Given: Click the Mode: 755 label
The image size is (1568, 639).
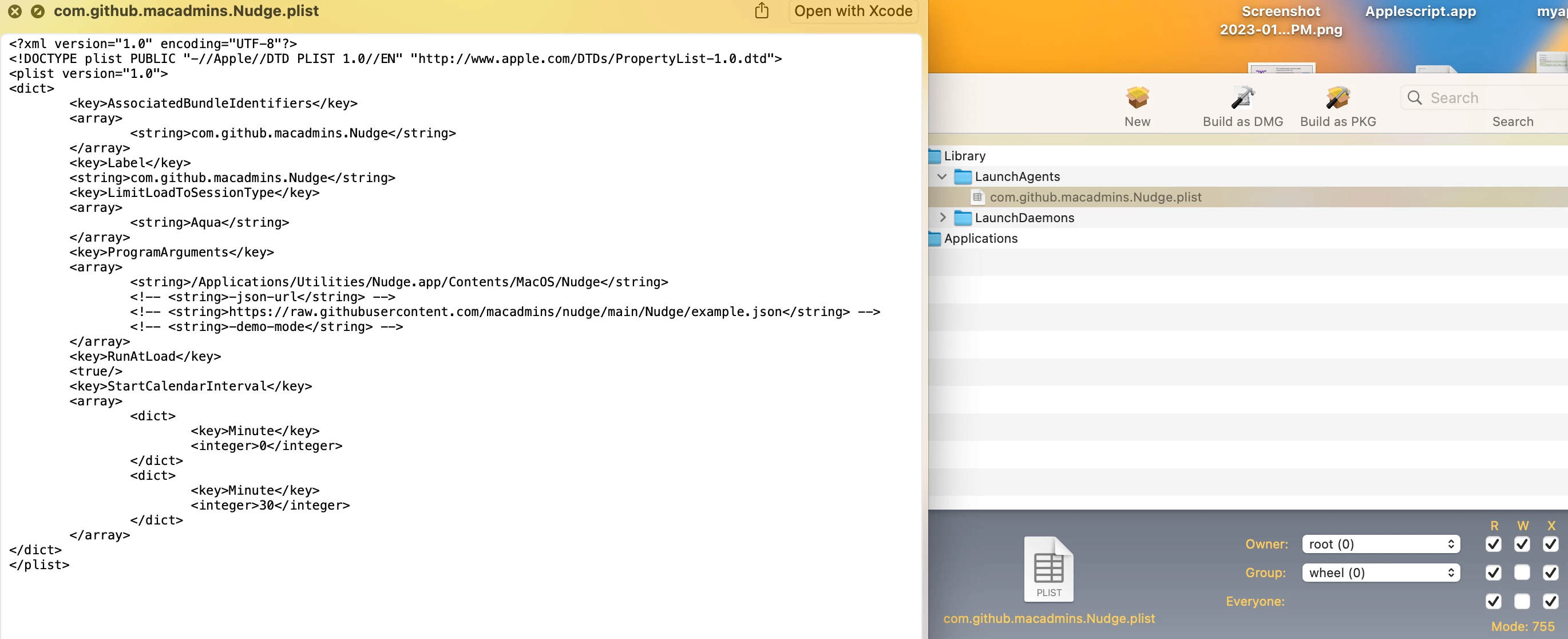Looking at the screenshot, I should tap(1522, 626).
